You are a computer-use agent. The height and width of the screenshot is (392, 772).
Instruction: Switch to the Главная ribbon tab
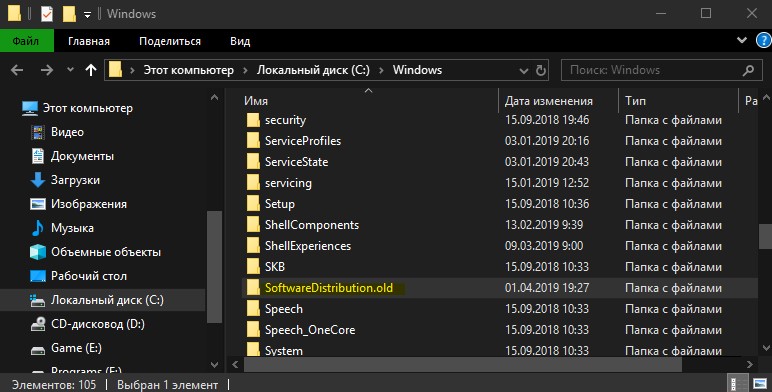point(89,41)
